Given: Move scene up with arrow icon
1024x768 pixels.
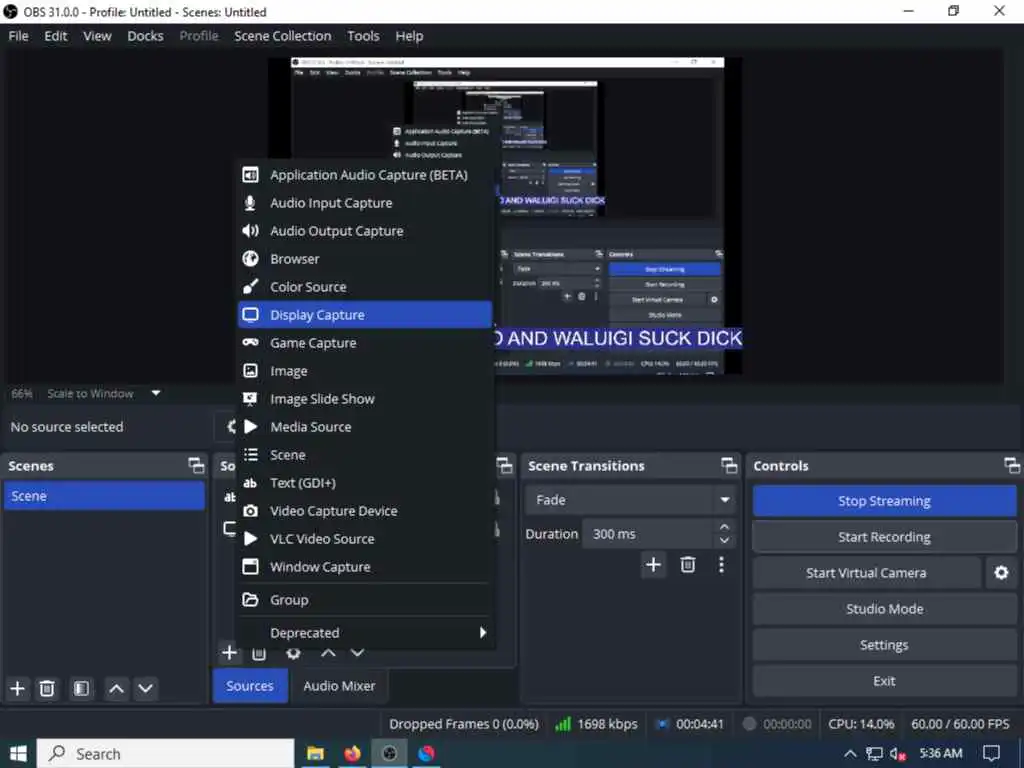Looking at the screenshot, I should click(x=116, y=688).
